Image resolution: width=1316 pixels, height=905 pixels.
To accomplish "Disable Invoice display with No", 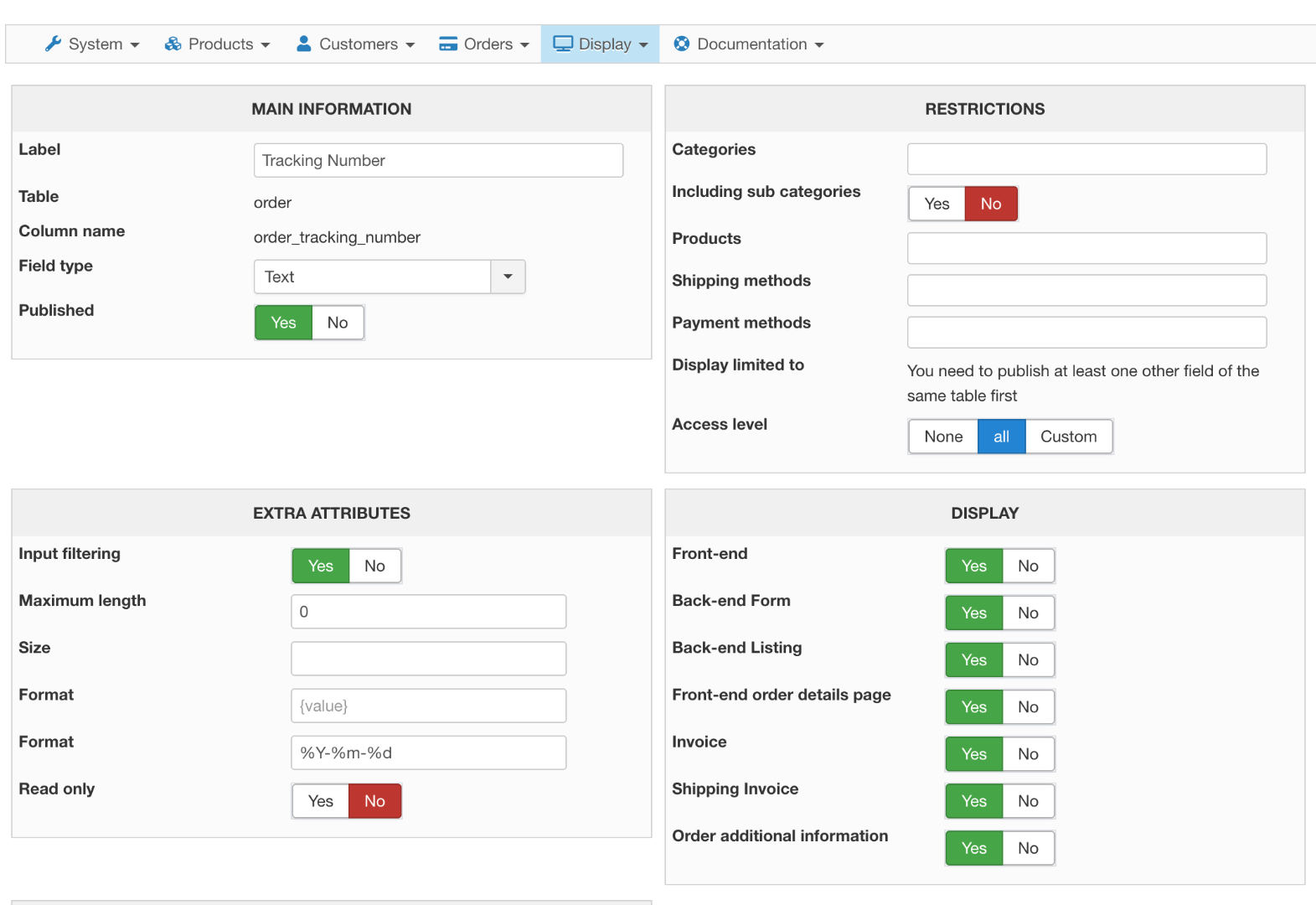I will 1028,754.
